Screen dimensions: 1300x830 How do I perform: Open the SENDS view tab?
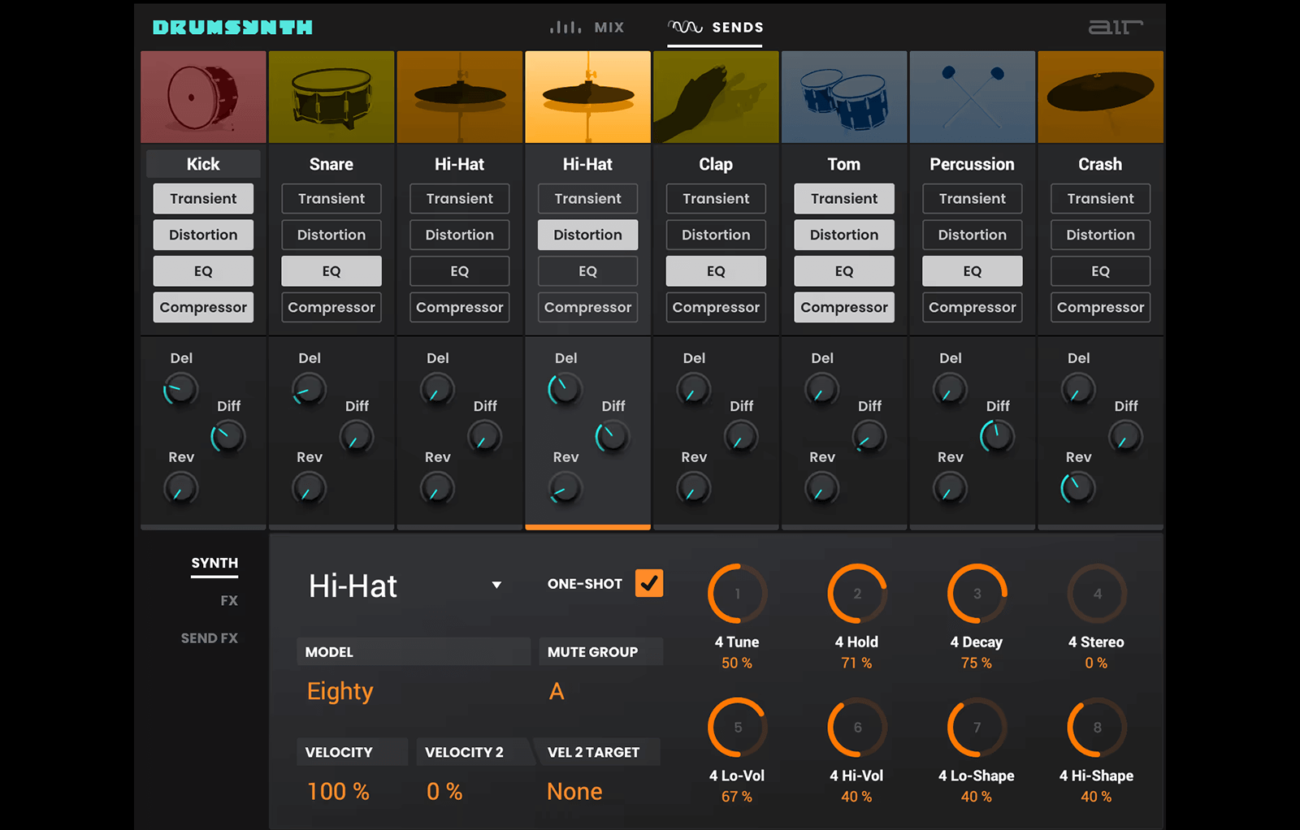point(716,27)
